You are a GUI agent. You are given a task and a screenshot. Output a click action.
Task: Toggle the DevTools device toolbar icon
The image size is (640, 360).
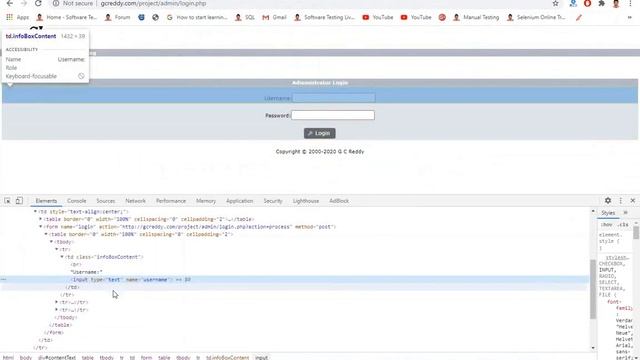[x=19, y=200]
